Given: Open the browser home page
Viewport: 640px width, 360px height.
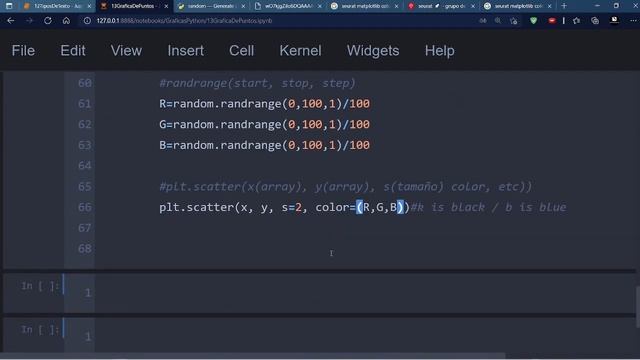Looking at the screenshot, I should pos(66,20).
